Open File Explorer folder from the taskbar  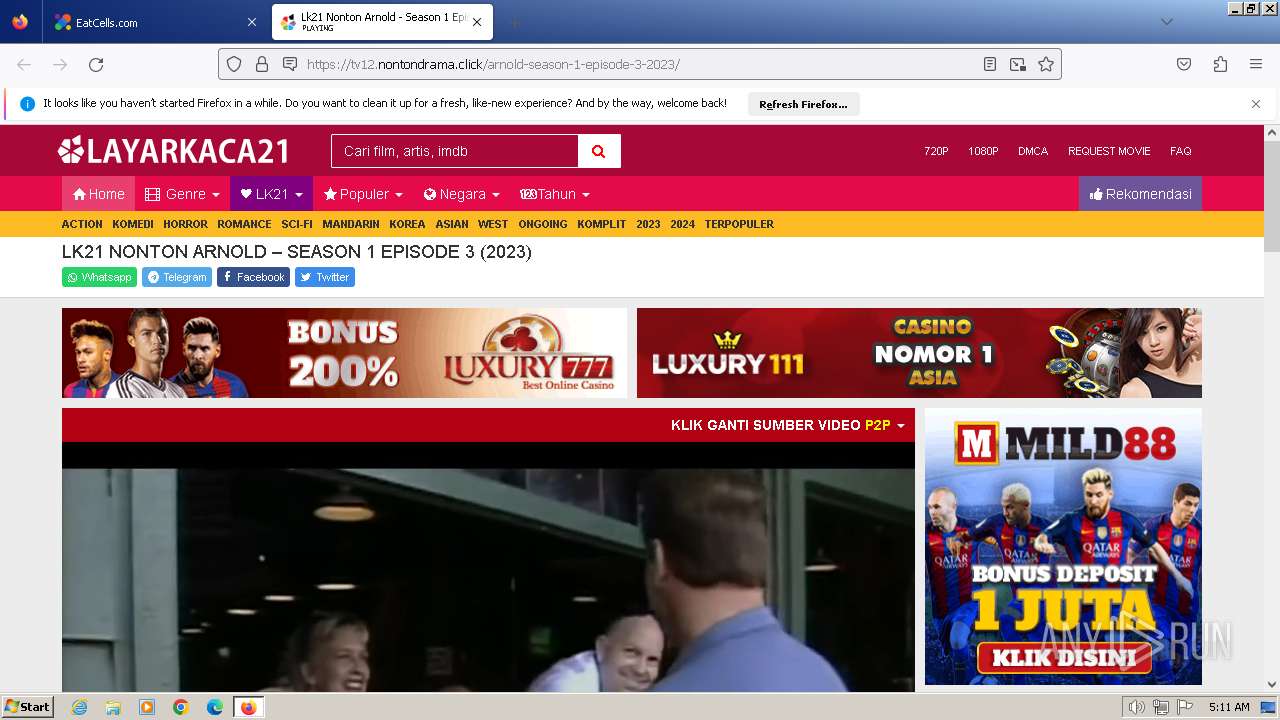click(x=113, y=707)
